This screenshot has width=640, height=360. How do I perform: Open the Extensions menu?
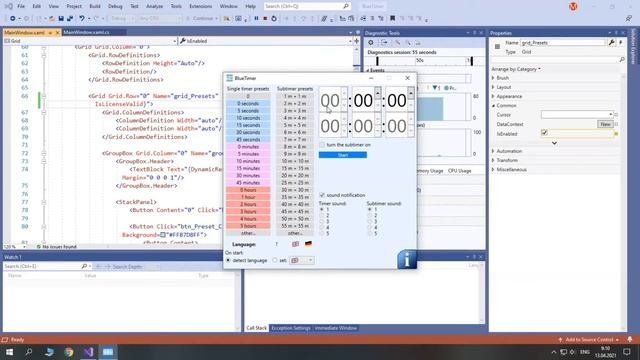pos(200,7)
